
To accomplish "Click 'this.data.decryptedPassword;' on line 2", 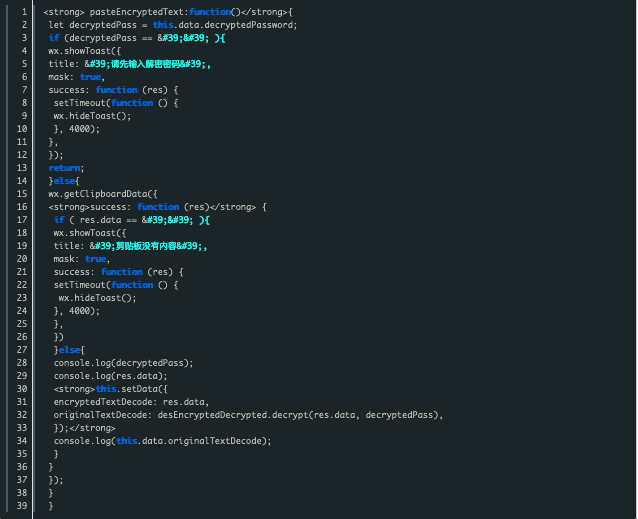I will [x=225, y=25].
